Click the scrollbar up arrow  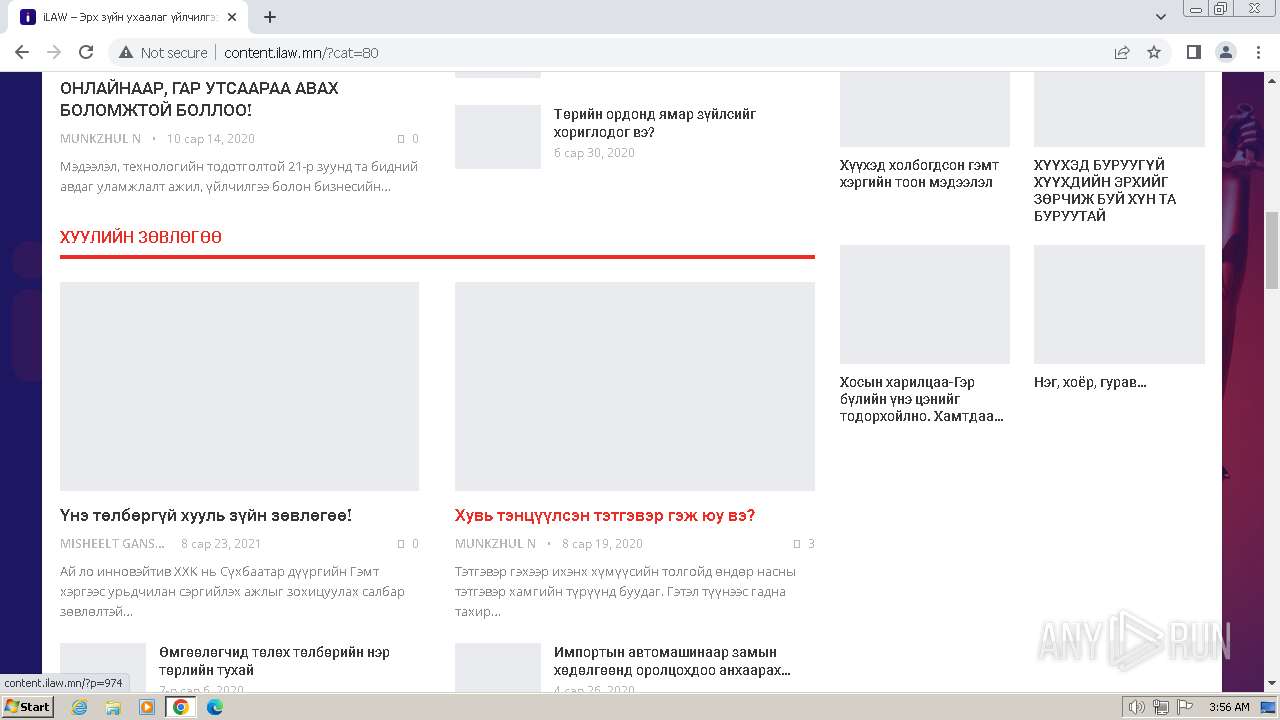click(x=1272, y=80)
